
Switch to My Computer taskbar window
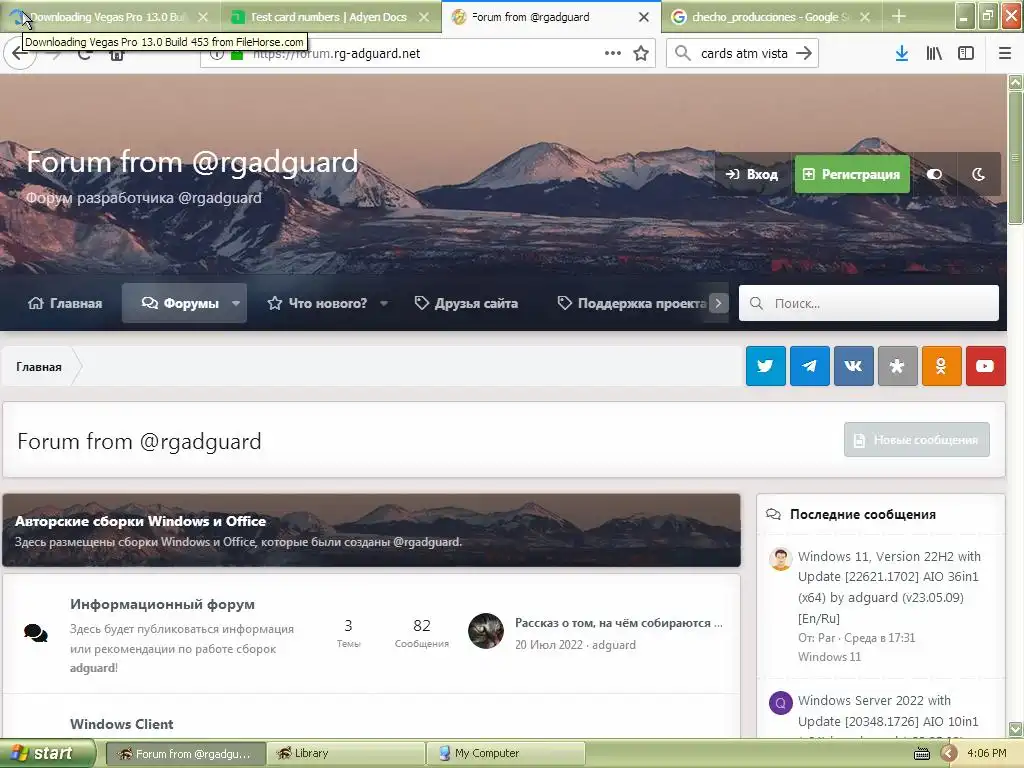[505, 754]
